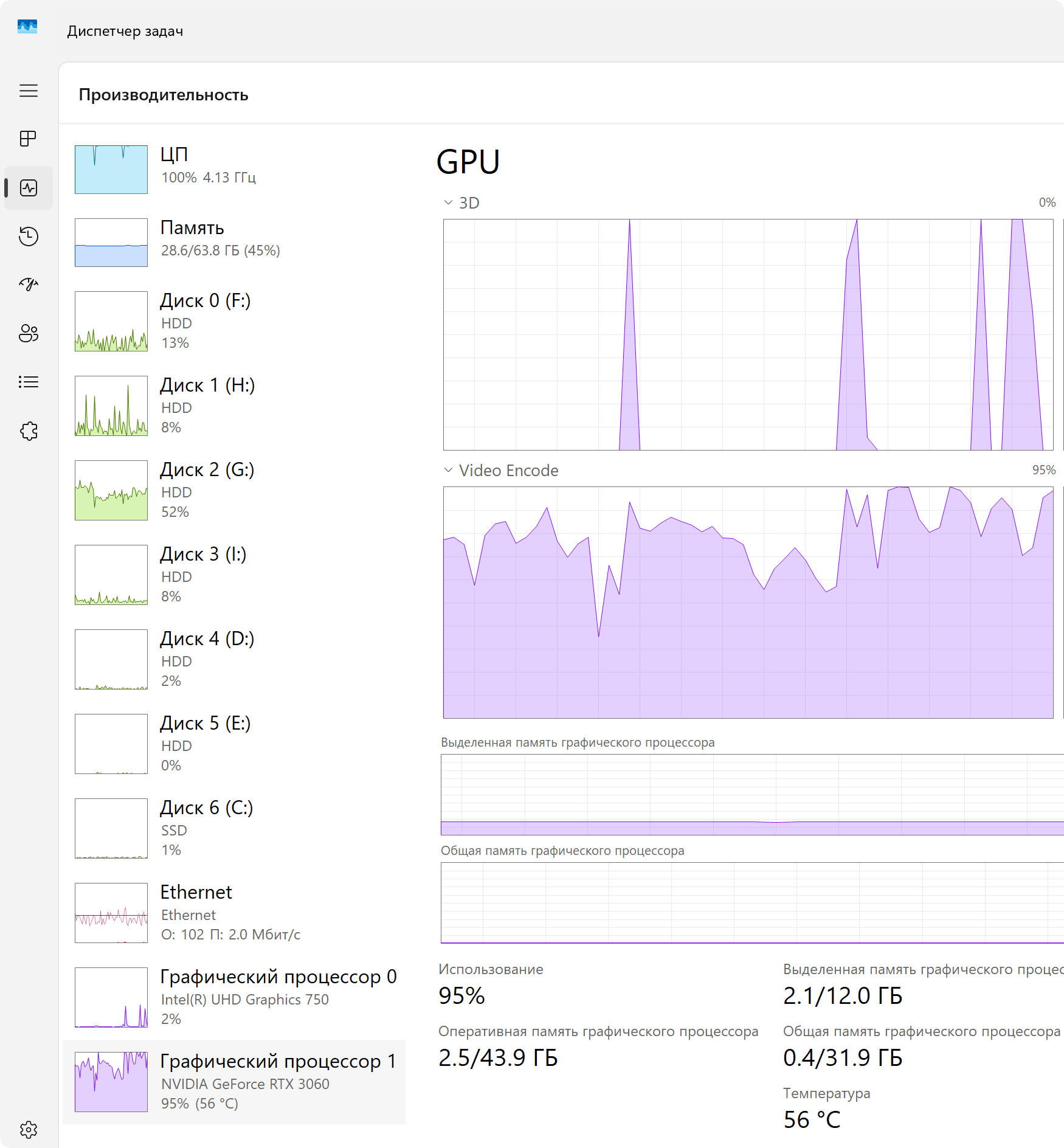1064x1148 pixels.
Task: Click the 100% 4.13 ГГц CPU text
Action: [209, 178]
